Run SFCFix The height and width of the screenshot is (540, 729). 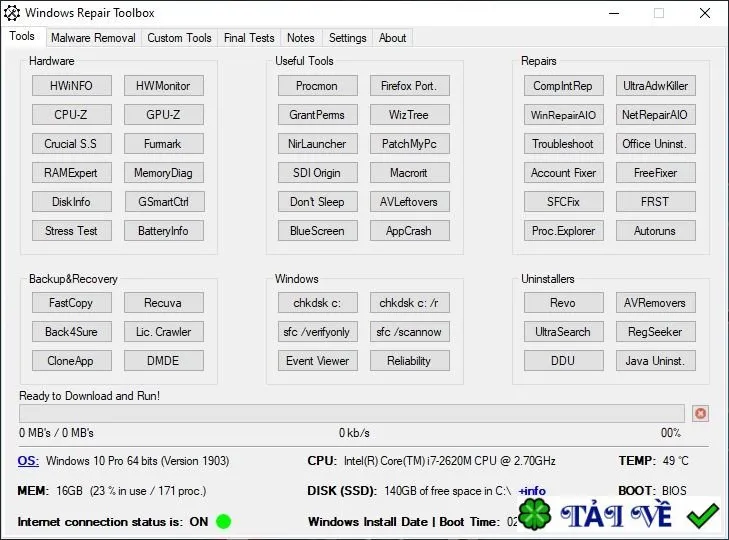[563, 201]
